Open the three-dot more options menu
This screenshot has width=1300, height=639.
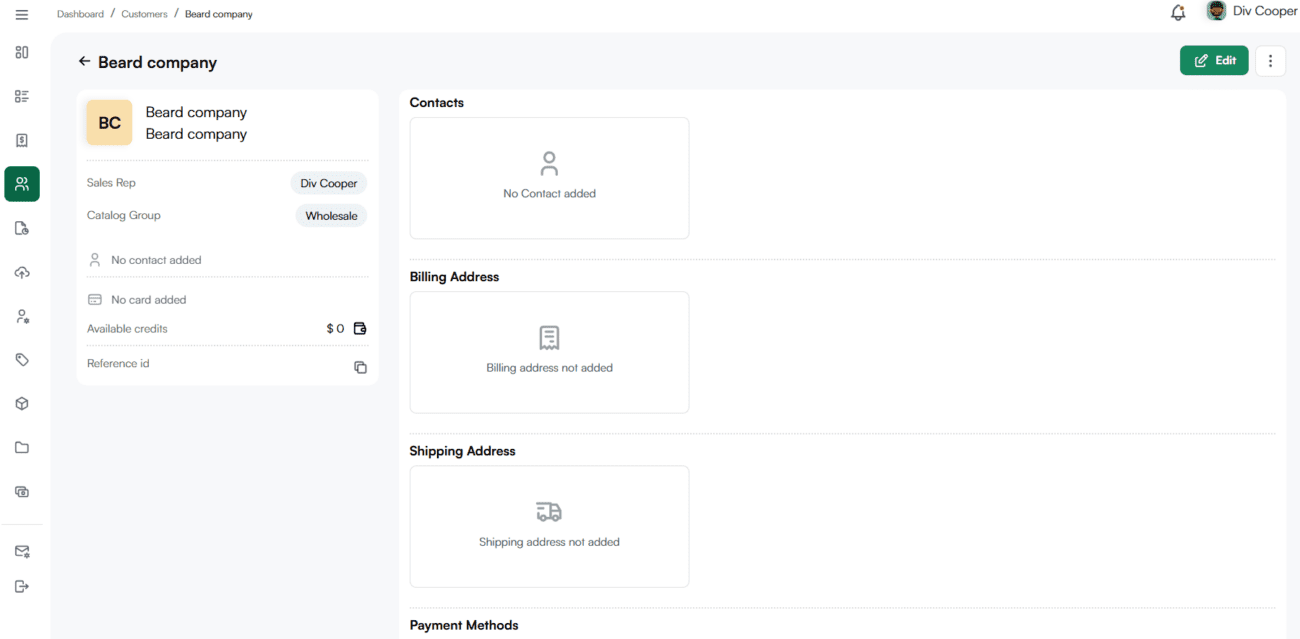pyautogui.click(x=1270, y=61)
